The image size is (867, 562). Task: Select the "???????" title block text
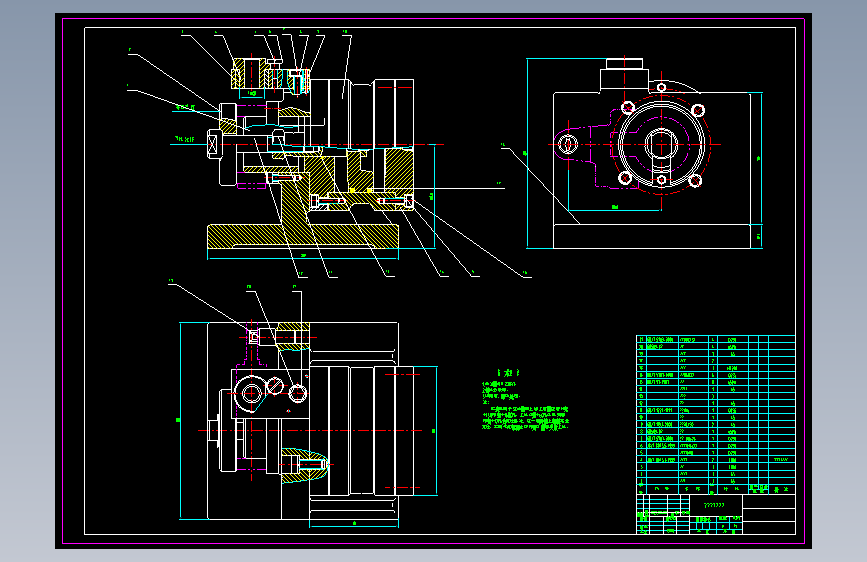[714, 505]
